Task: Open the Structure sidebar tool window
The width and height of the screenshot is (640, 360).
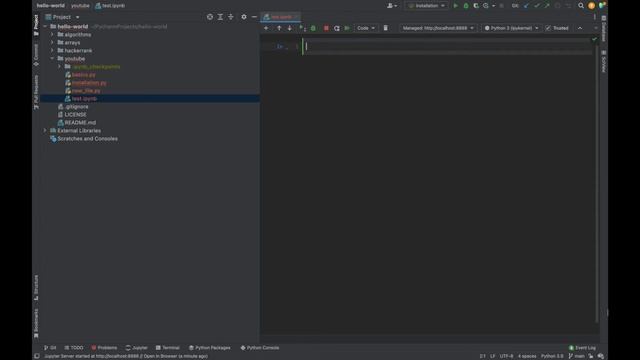Action: (x=36, y=287)
